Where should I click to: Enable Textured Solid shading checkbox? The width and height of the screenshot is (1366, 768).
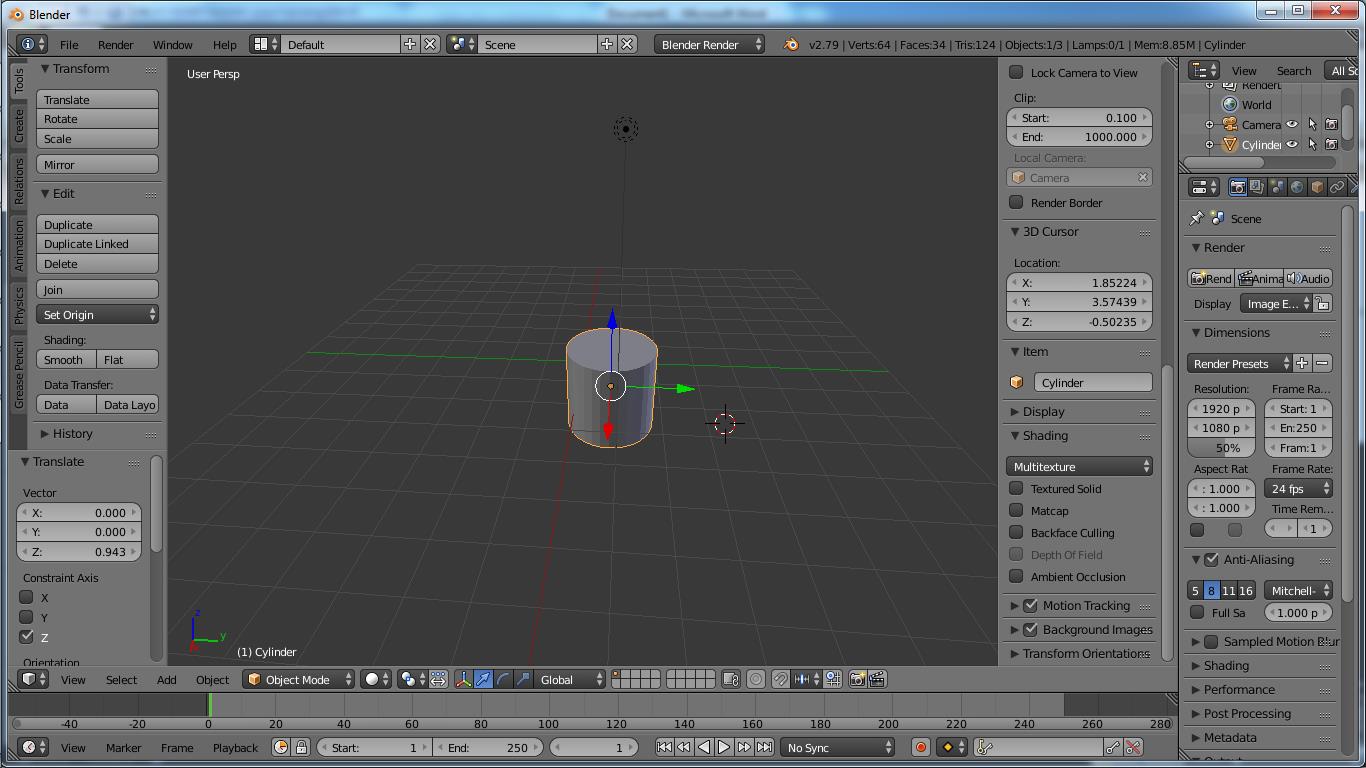pyautogui.click(x=1016, y=488)
